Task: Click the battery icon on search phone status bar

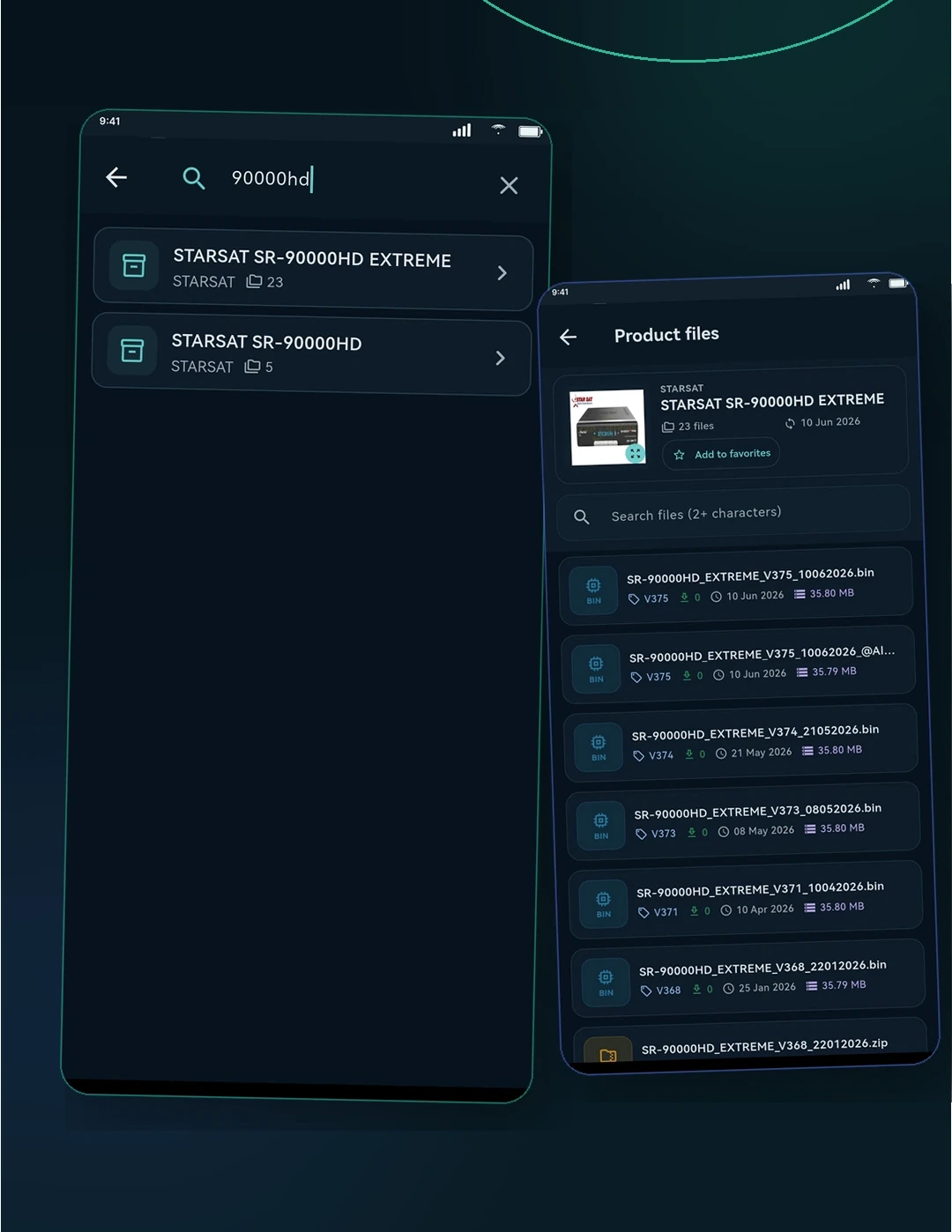Action: 530,131
